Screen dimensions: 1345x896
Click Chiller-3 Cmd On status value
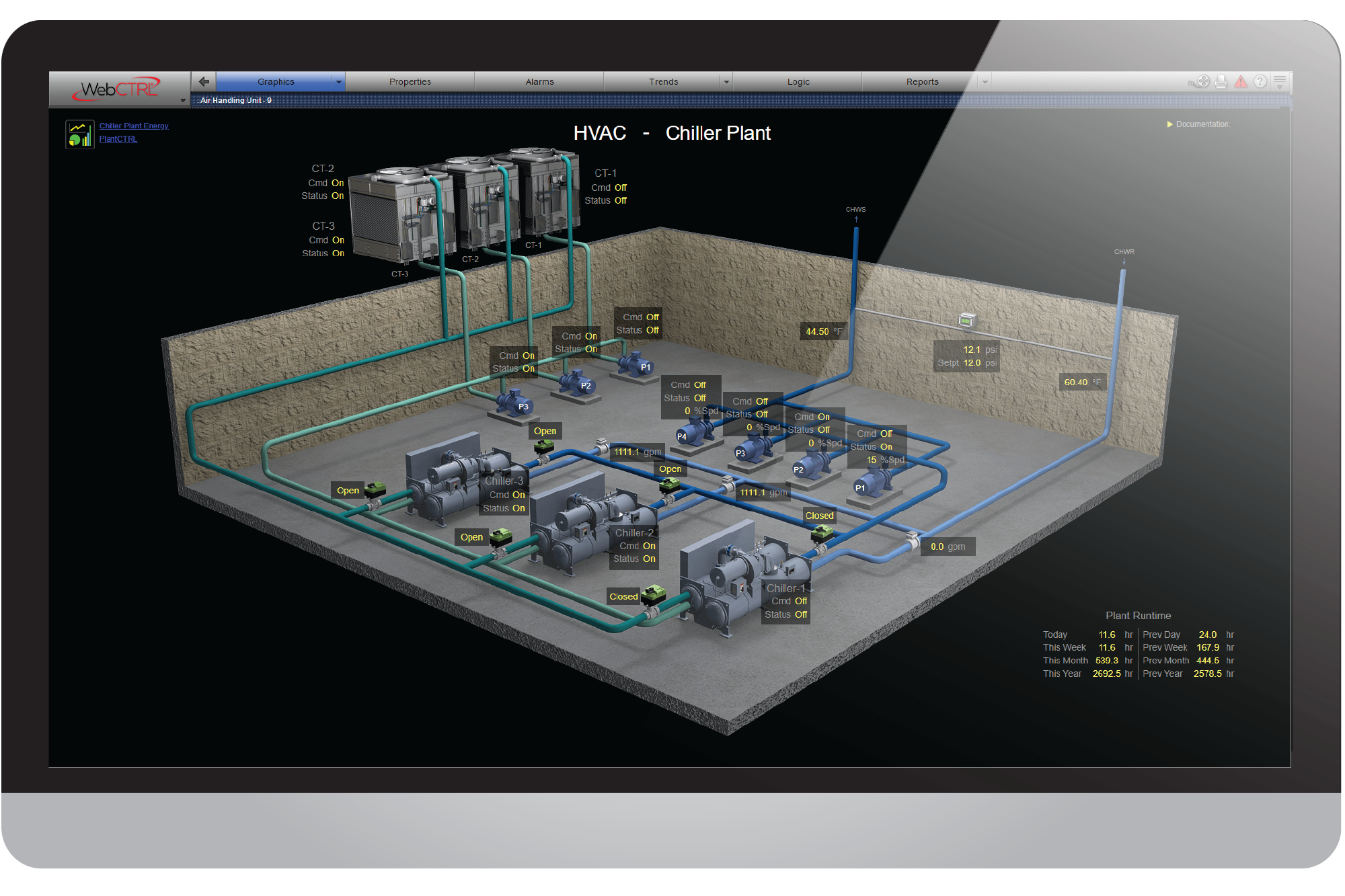[518, 495]
